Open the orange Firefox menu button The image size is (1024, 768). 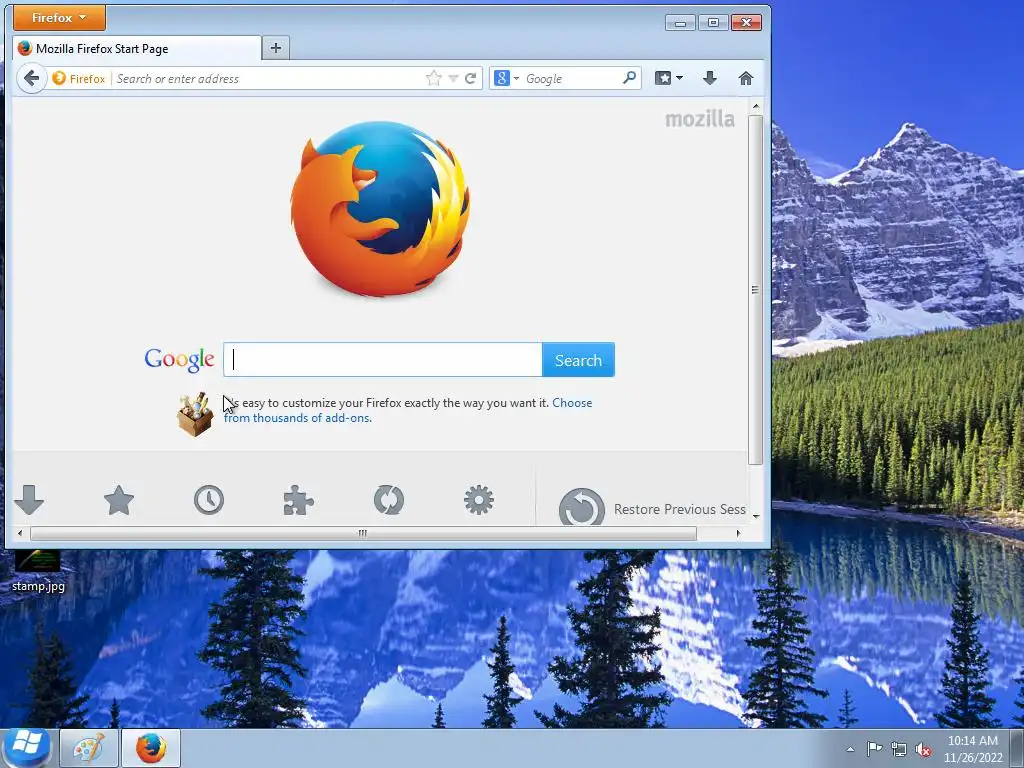coord(59,18)
